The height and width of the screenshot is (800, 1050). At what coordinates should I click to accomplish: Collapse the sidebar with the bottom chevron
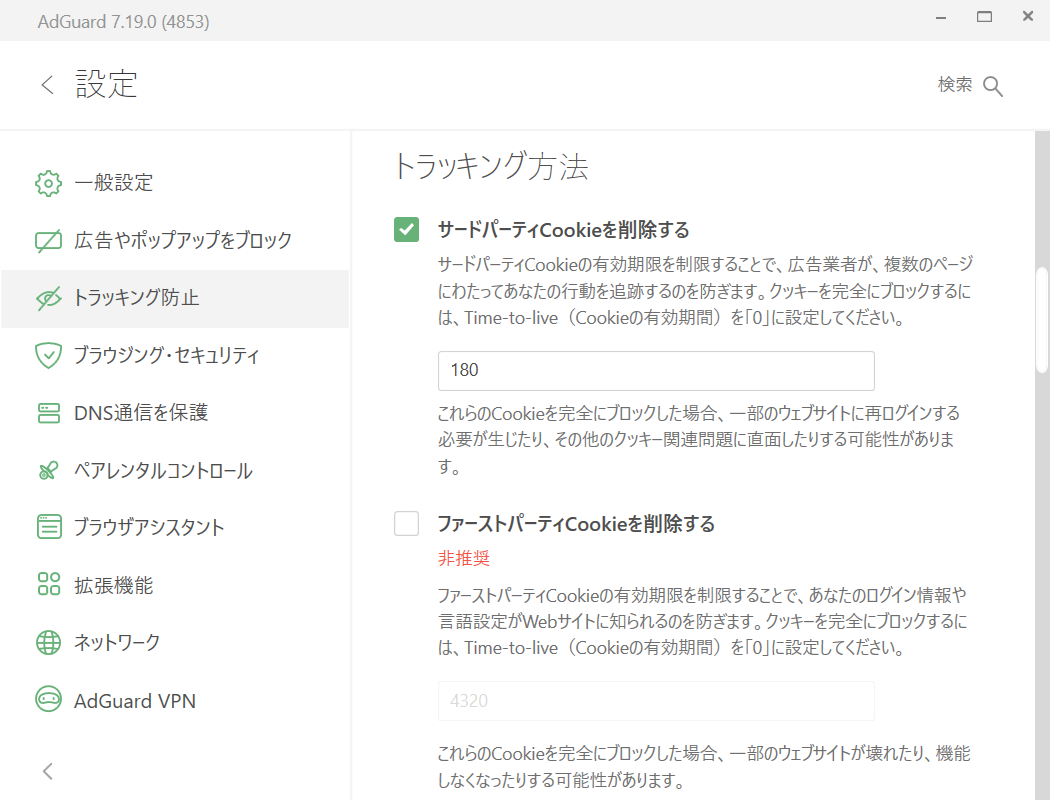click(47, 771)
